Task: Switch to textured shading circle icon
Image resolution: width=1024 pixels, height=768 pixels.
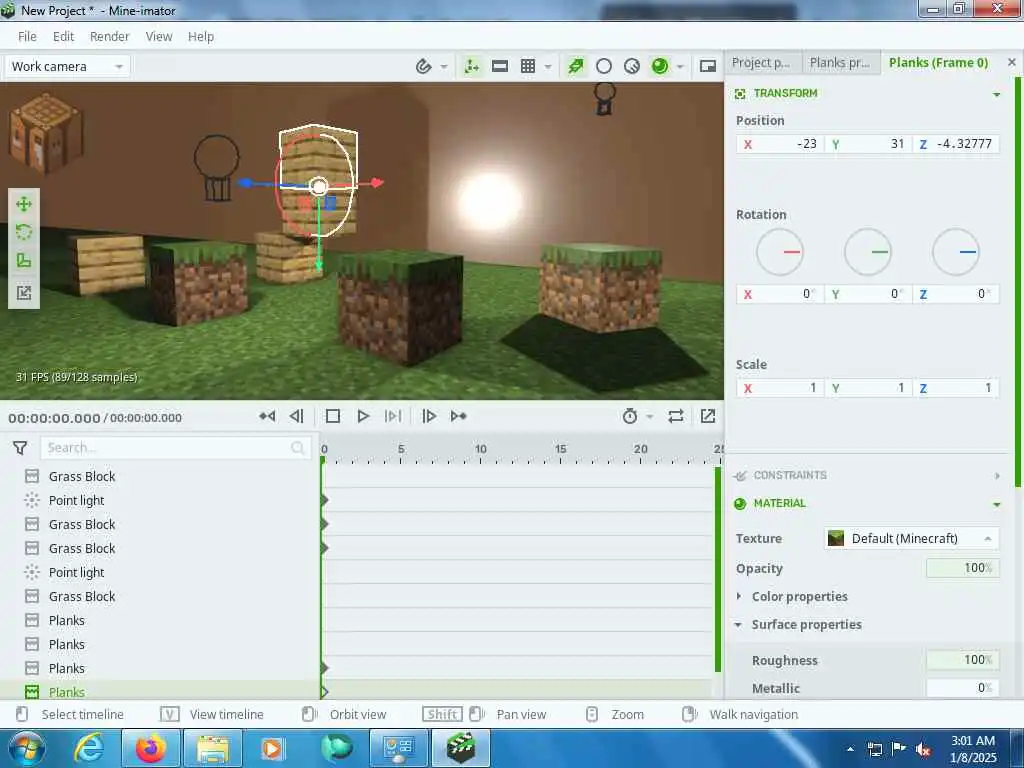Action: 632,66
